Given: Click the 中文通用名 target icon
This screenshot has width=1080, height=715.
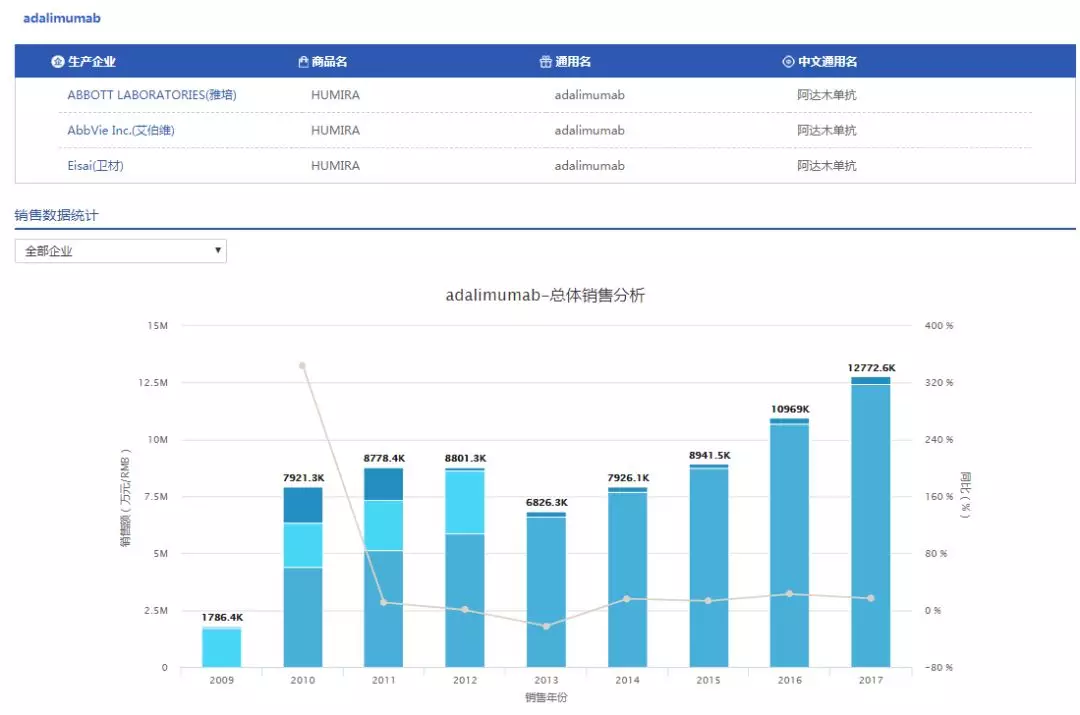Looking at the screenshot, I should tap(790, 61).
